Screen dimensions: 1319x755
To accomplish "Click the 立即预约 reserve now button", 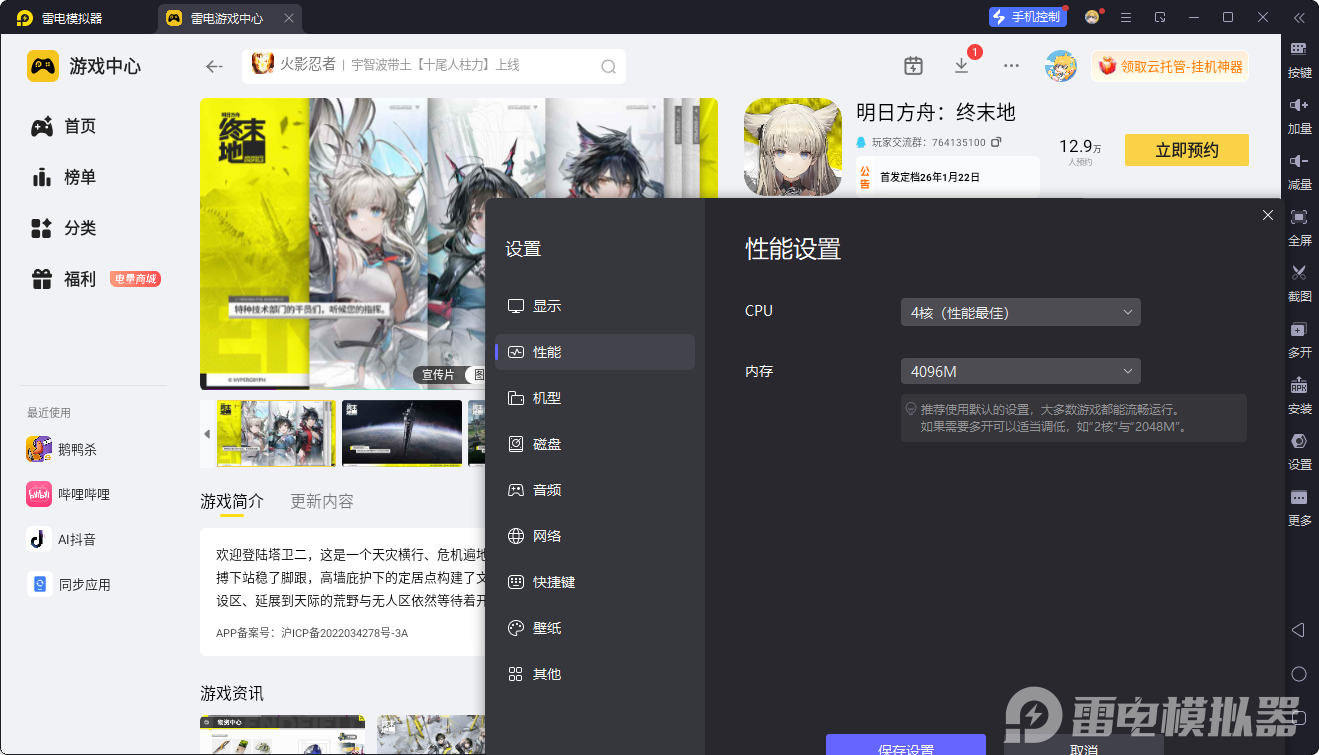I will 1186,150.
